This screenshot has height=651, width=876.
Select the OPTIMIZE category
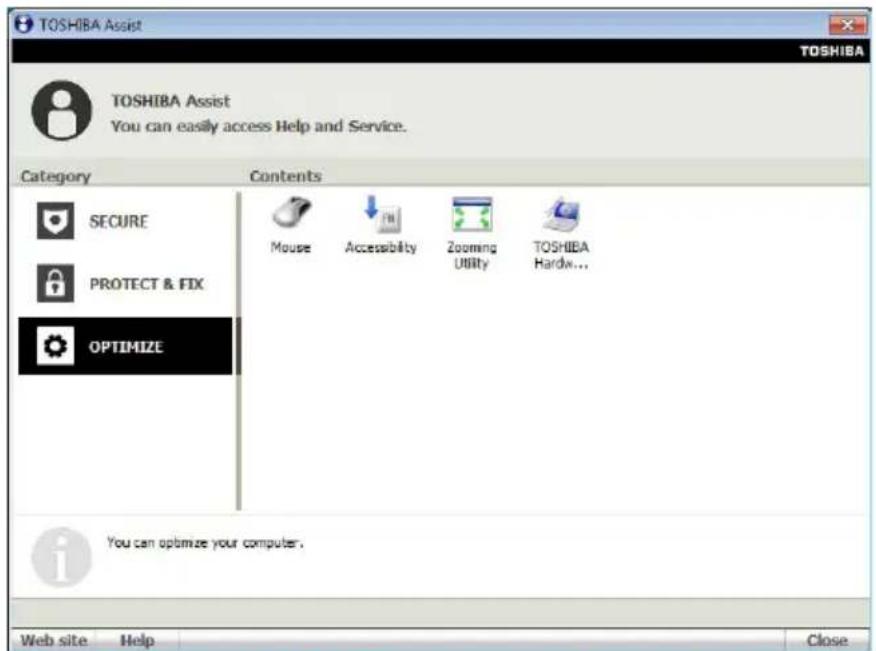125,346
